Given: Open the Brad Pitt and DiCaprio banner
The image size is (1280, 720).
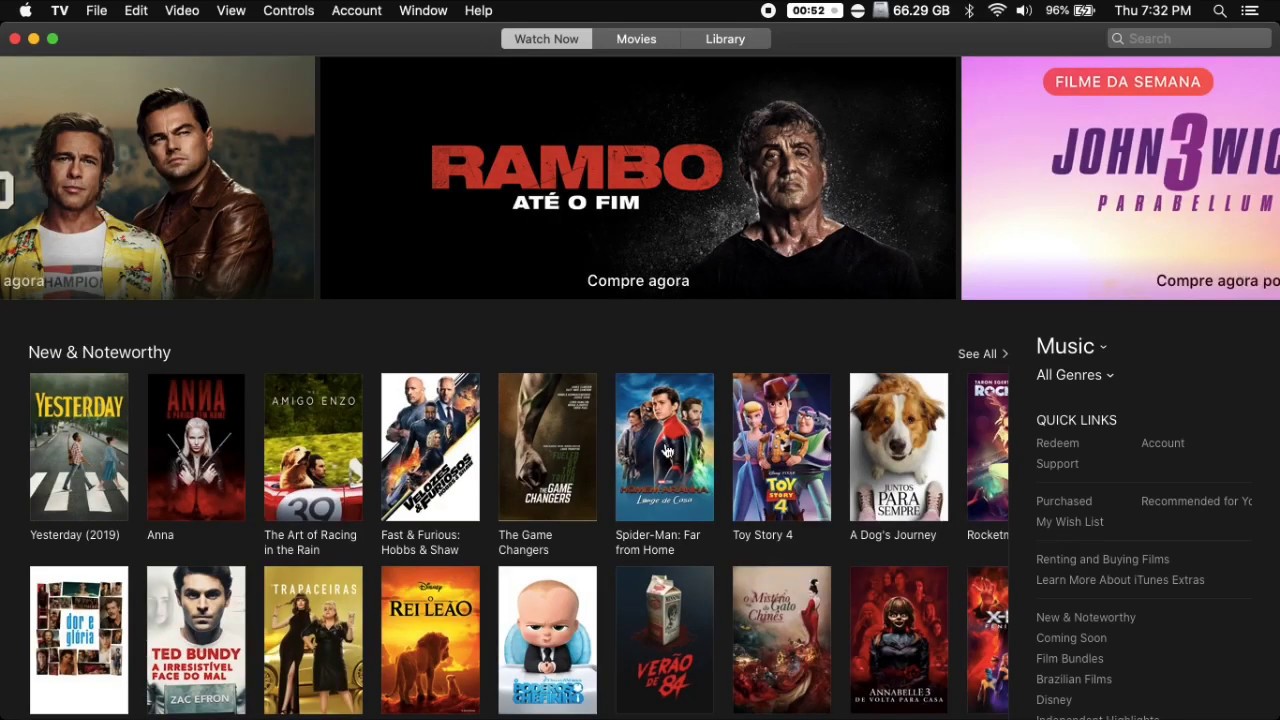Looking at the screenshot, I should click(157, 178).
